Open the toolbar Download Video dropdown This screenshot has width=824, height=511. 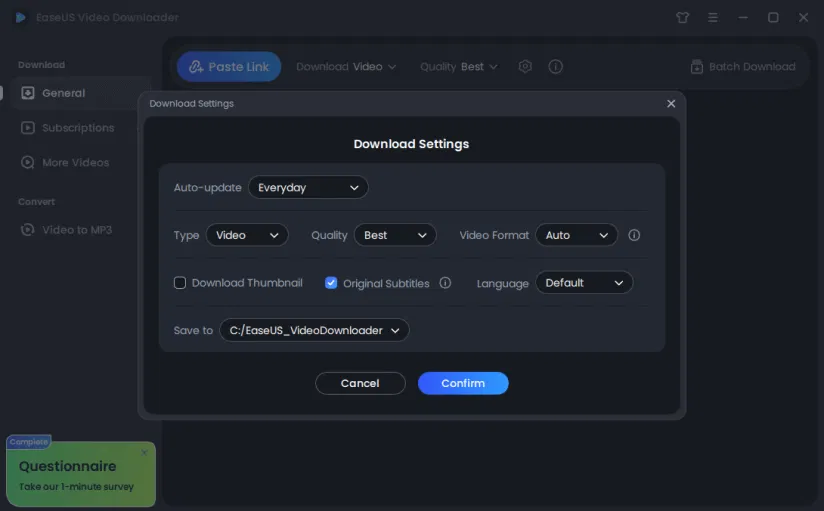(x=346, y=67)
